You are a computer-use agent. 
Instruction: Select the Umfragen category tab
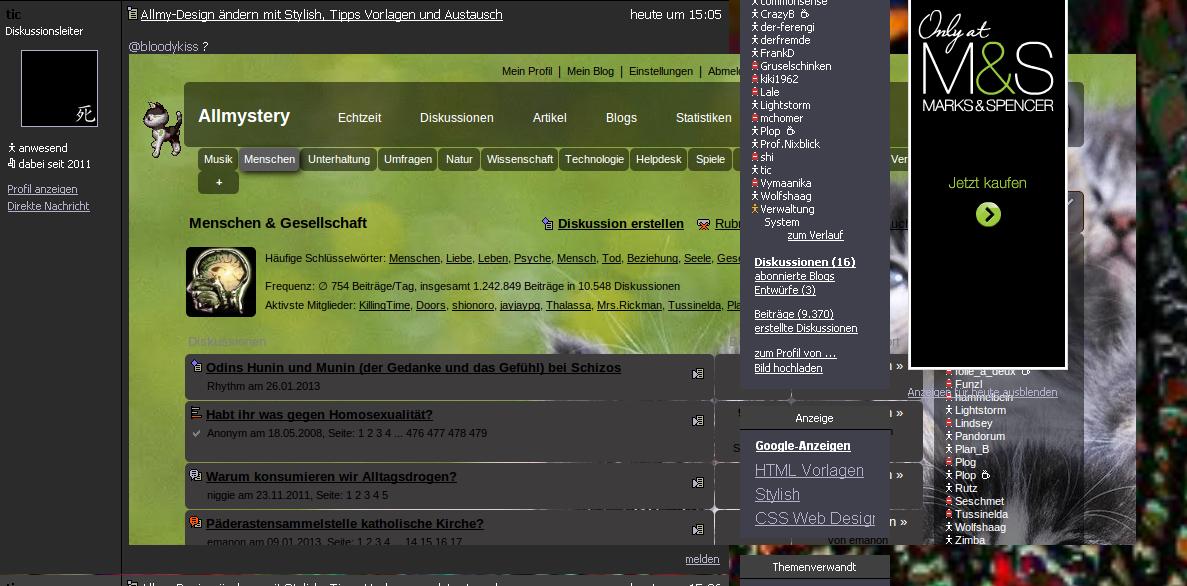(407, 159)
